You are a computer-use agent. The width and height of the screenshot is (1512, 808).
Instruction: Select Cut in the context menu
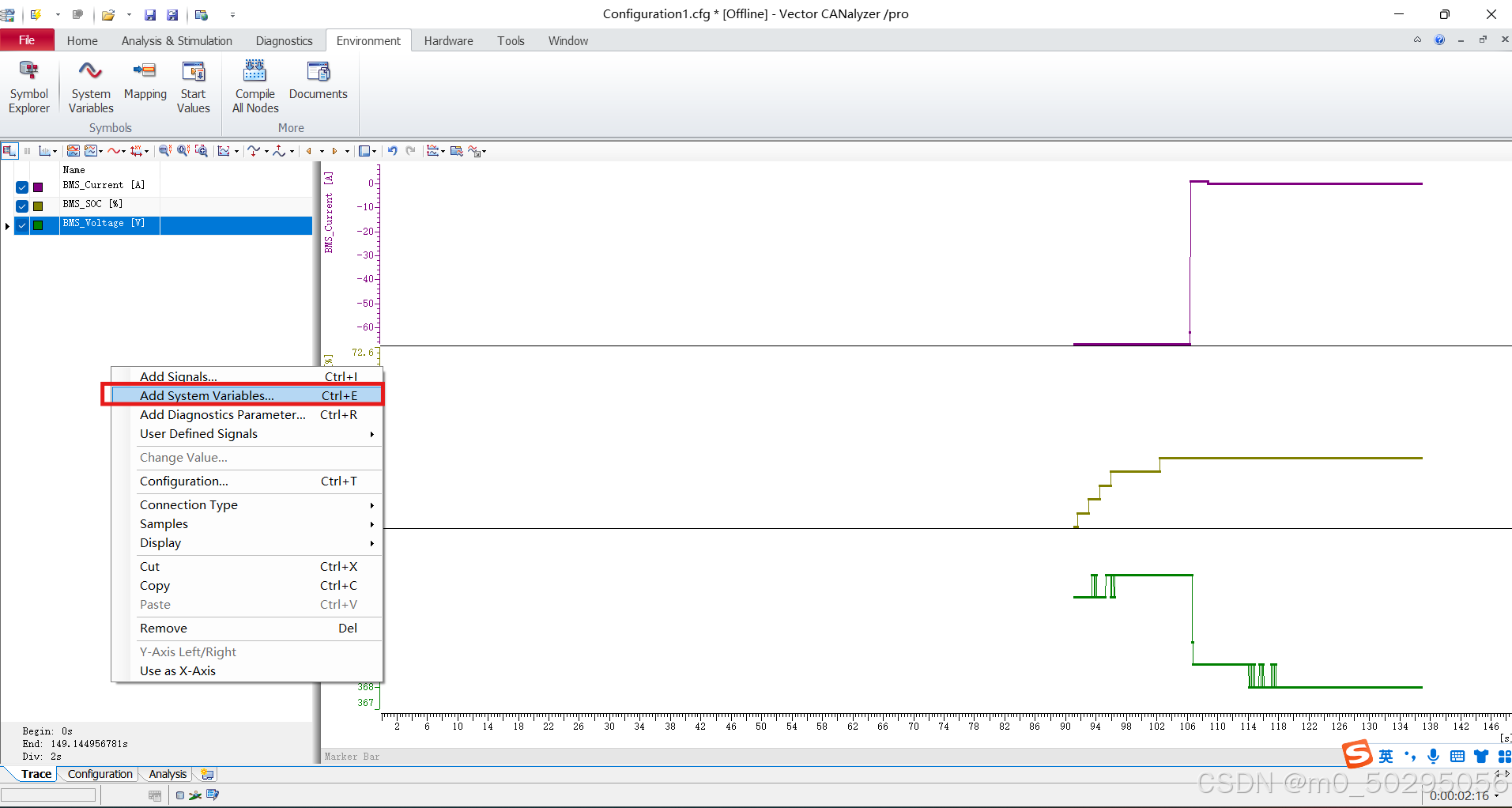[247, 567]
